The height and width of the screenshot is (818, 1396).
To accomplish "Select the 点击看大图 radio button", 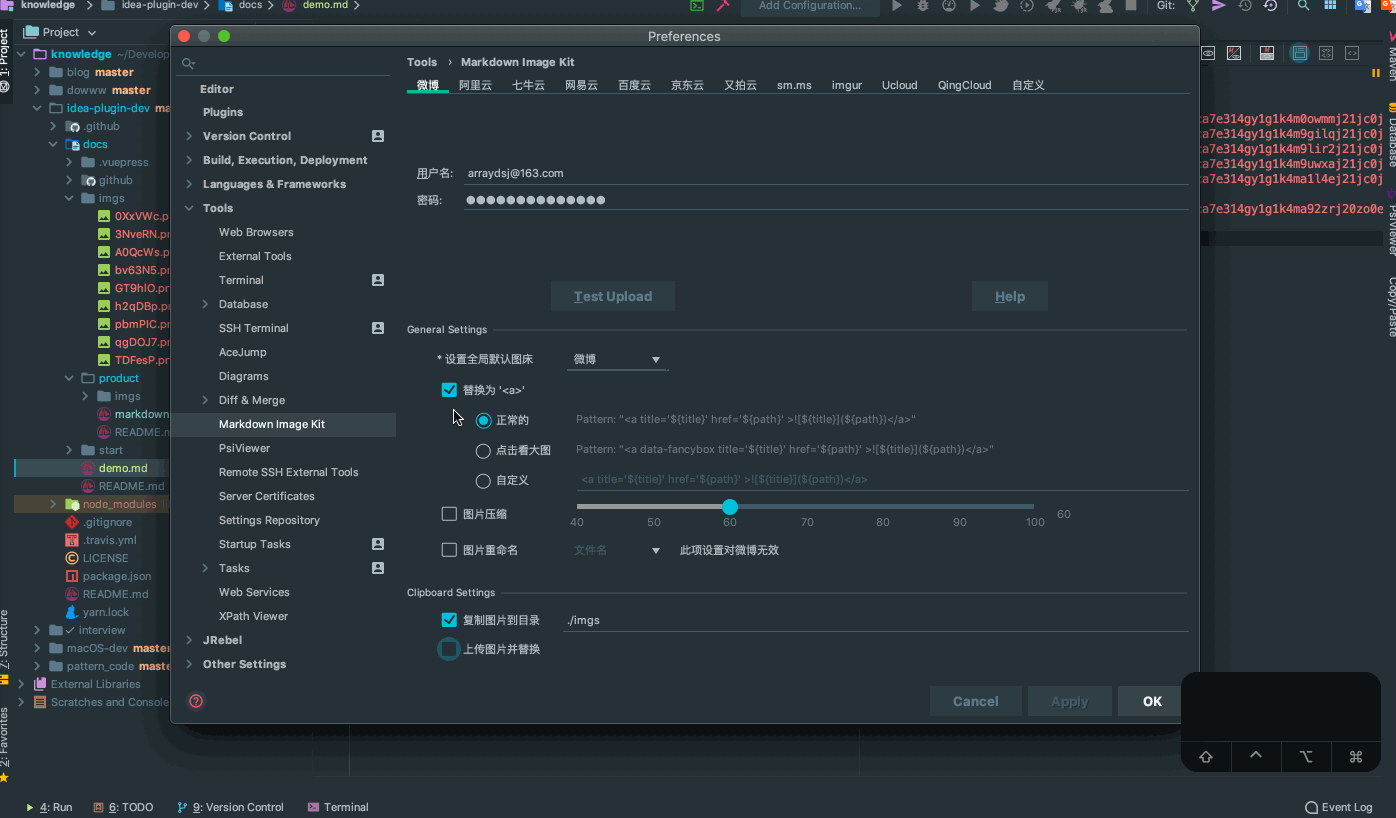I will (x=483, y=451).
